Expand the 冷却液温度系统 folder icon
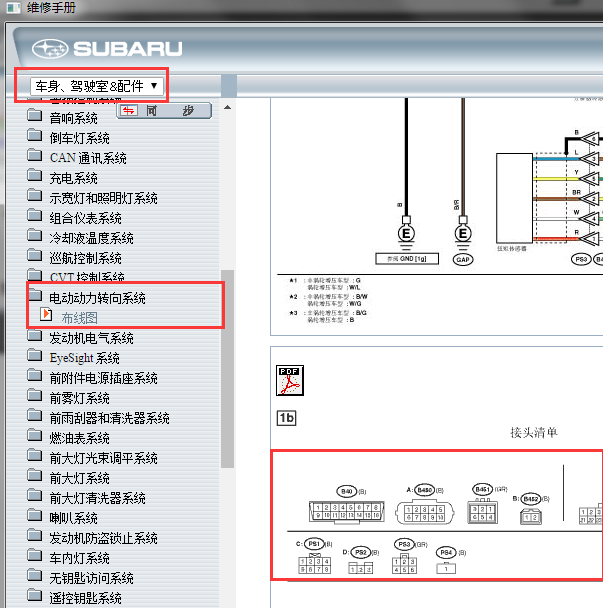Viewport: 603px width, 608px height. (x=35, y=235)
